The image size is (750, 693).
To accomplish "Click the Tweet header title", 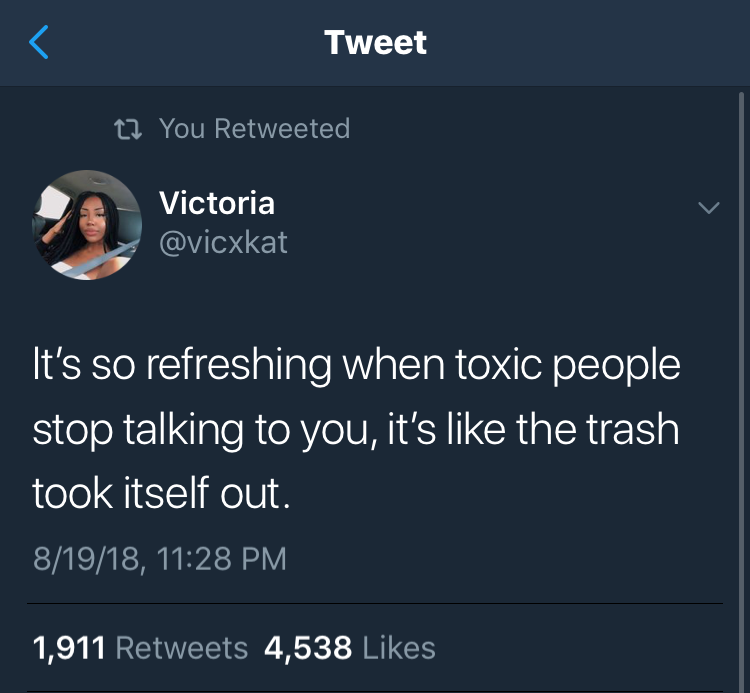I will pyautogui.click(x=375, y=42).
